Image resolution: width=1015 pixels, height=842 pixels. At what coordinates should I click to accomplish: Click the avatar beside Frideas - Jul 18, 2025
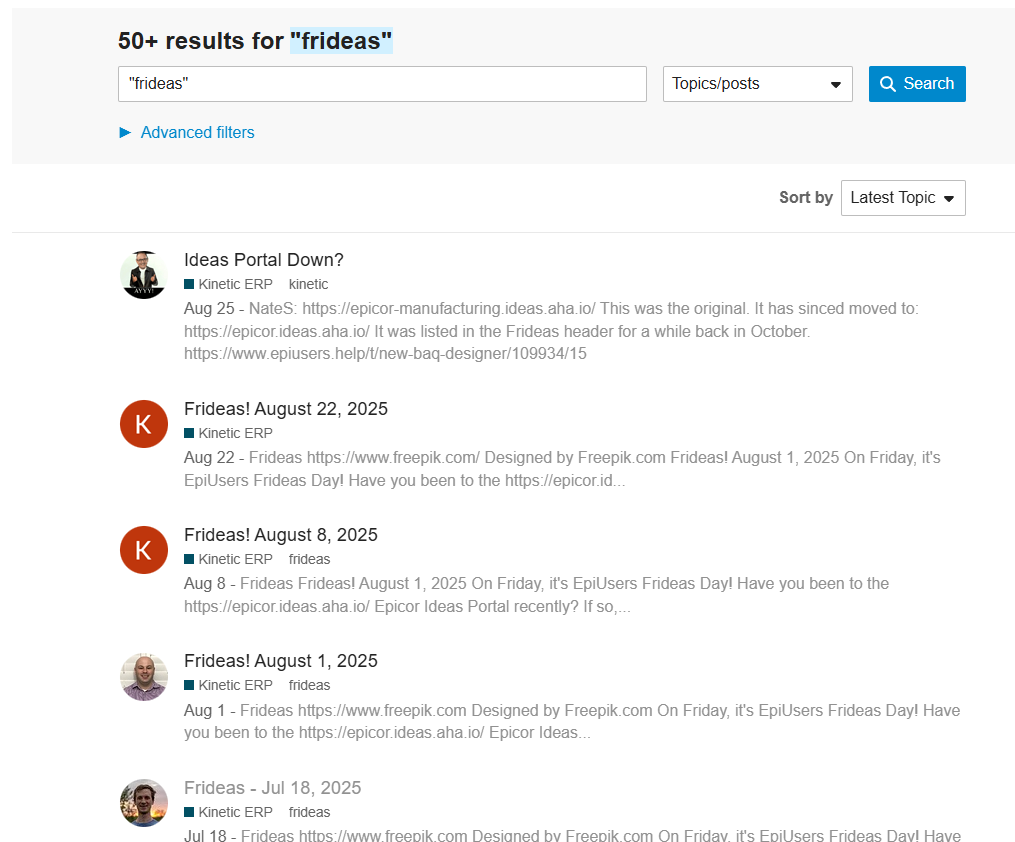point(143,803)
